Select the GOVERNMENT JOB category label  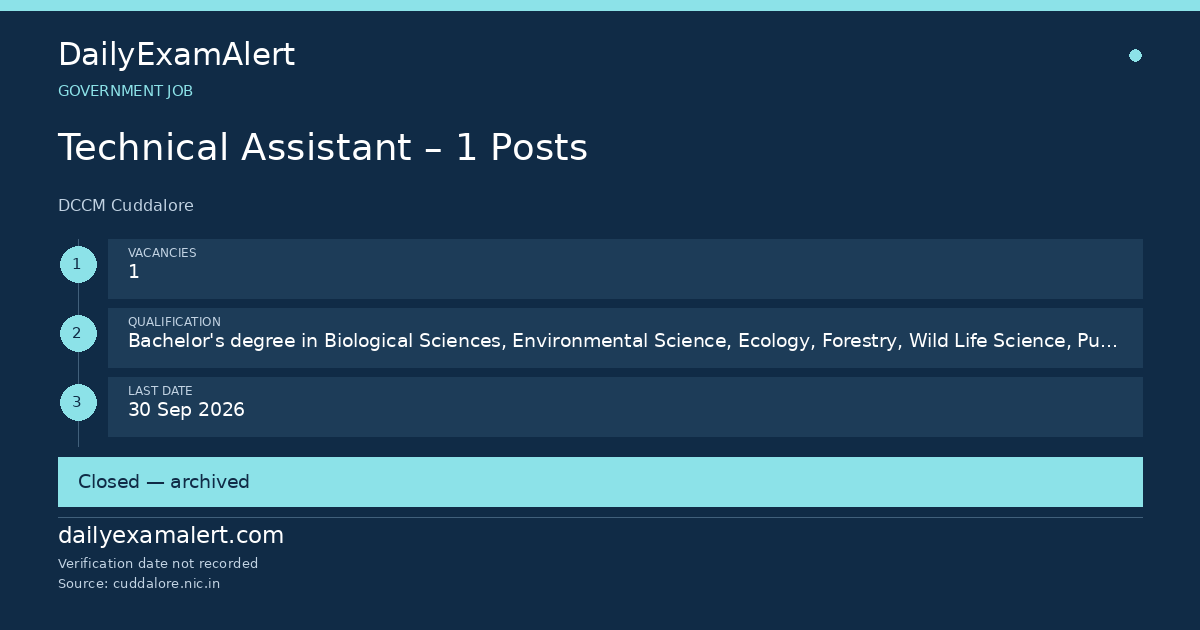click(125, 91)
